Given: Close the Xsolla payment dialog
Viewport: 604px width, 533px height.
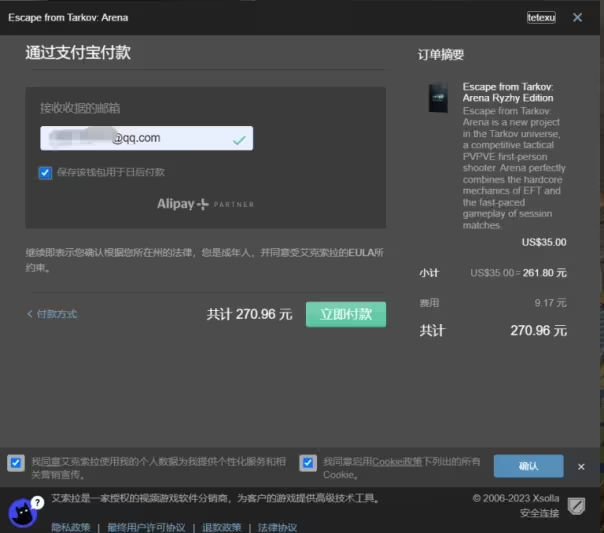Looking at the screenshot, I should tap(577, 17).
